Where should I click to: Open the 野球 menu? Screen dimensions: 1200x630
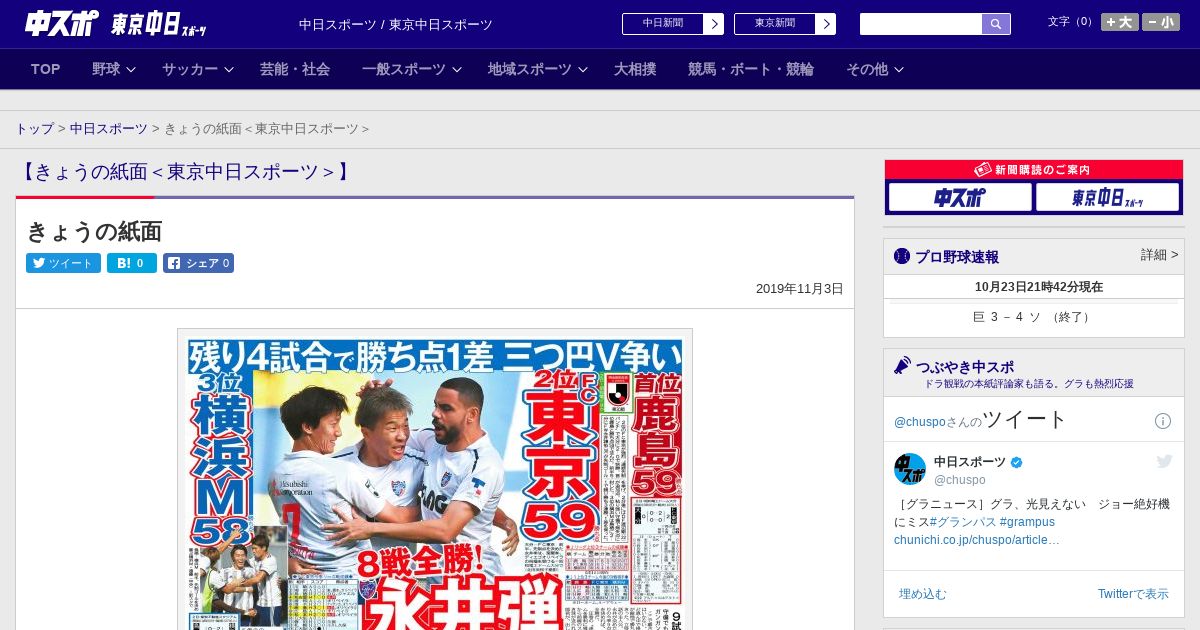pyautogui.click(x=106, y=69)
